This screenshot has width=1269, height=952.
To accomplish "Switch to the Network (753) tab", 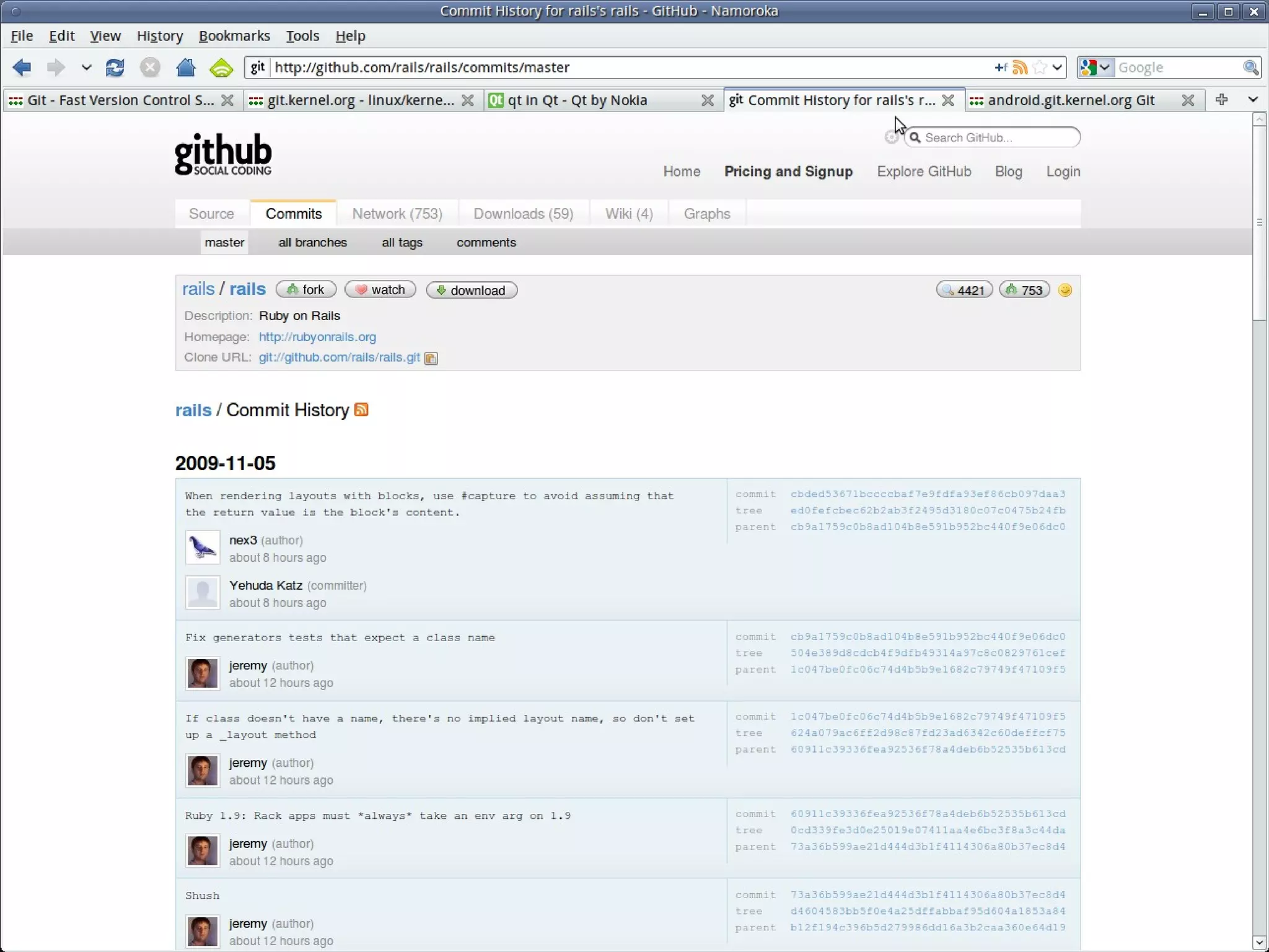I will point(397,214).
